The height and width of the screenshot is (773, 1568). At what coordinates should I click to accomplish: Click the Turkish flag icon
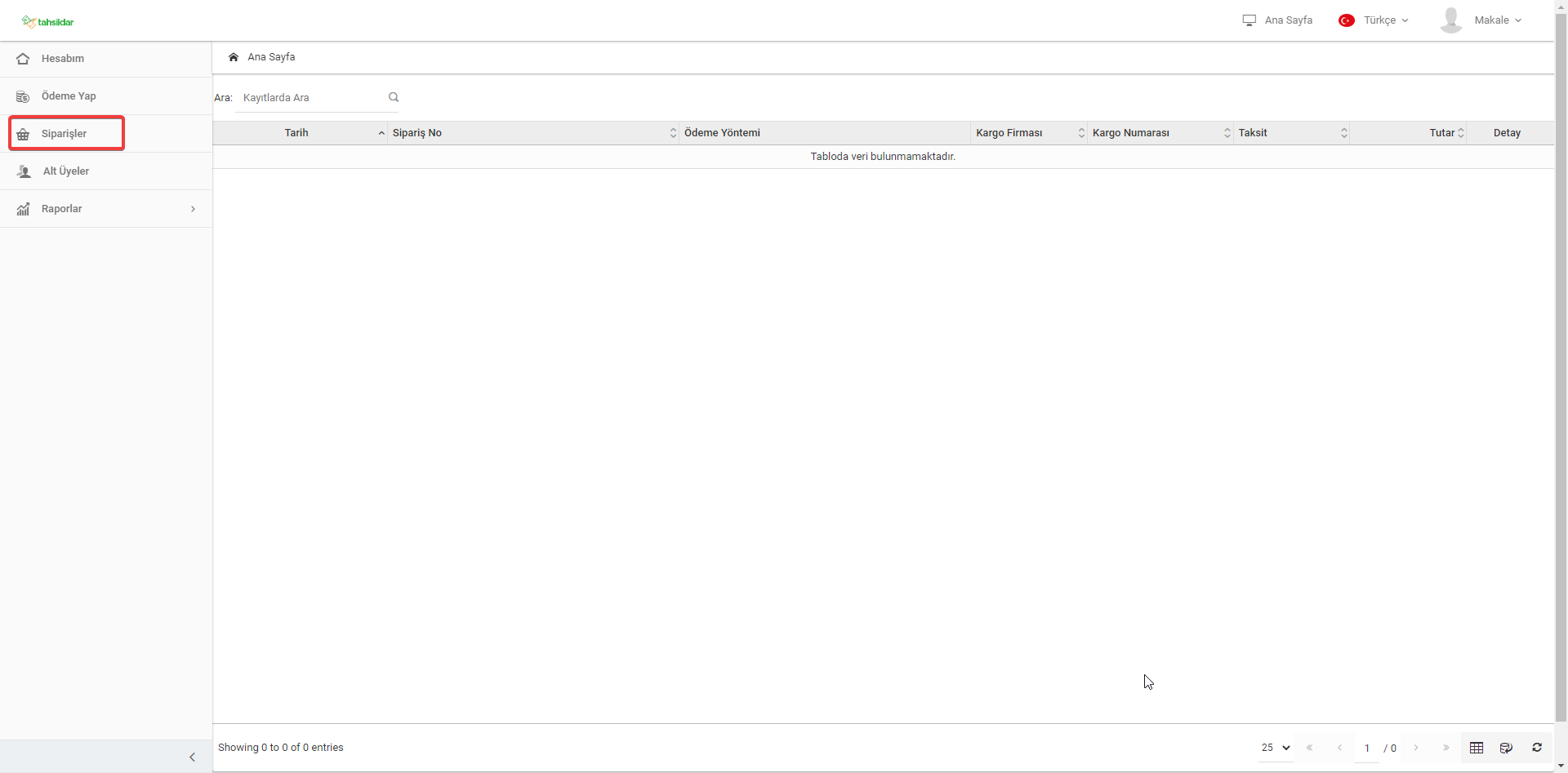pyautogui.click(x=1347, y=20)
